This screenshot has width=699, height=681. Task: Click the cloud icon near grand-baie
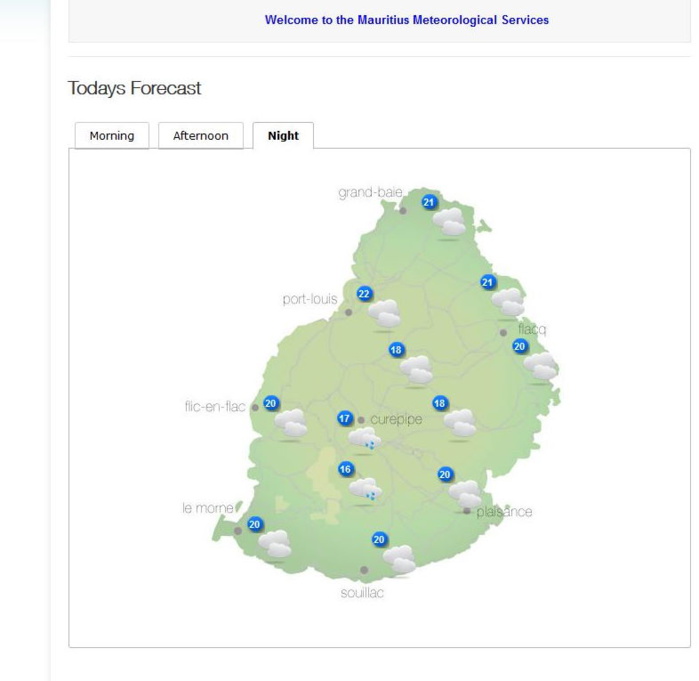(x=451, y=222)
